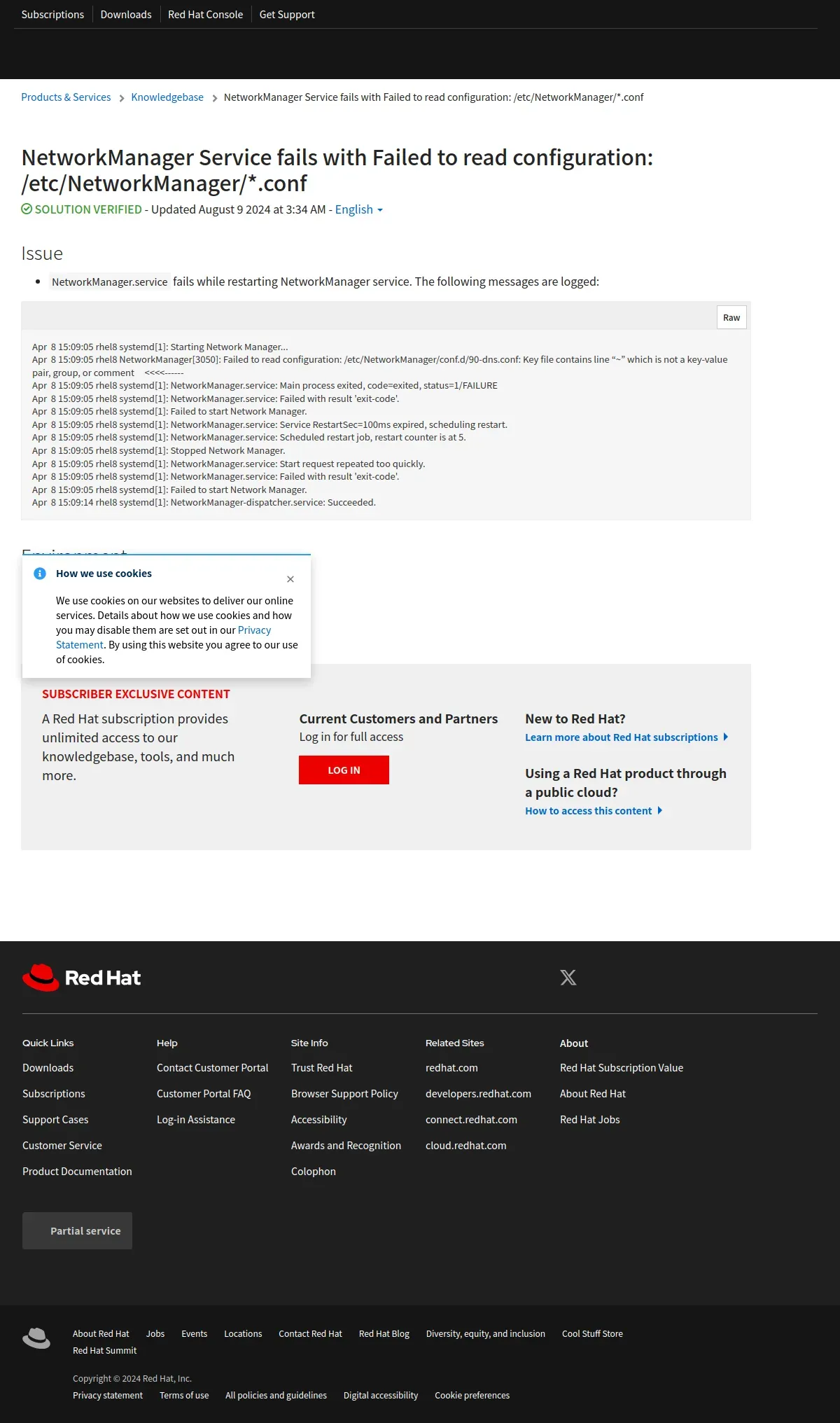Open Digital accessibility link
840x1423 pixels.
point(381,1396)
